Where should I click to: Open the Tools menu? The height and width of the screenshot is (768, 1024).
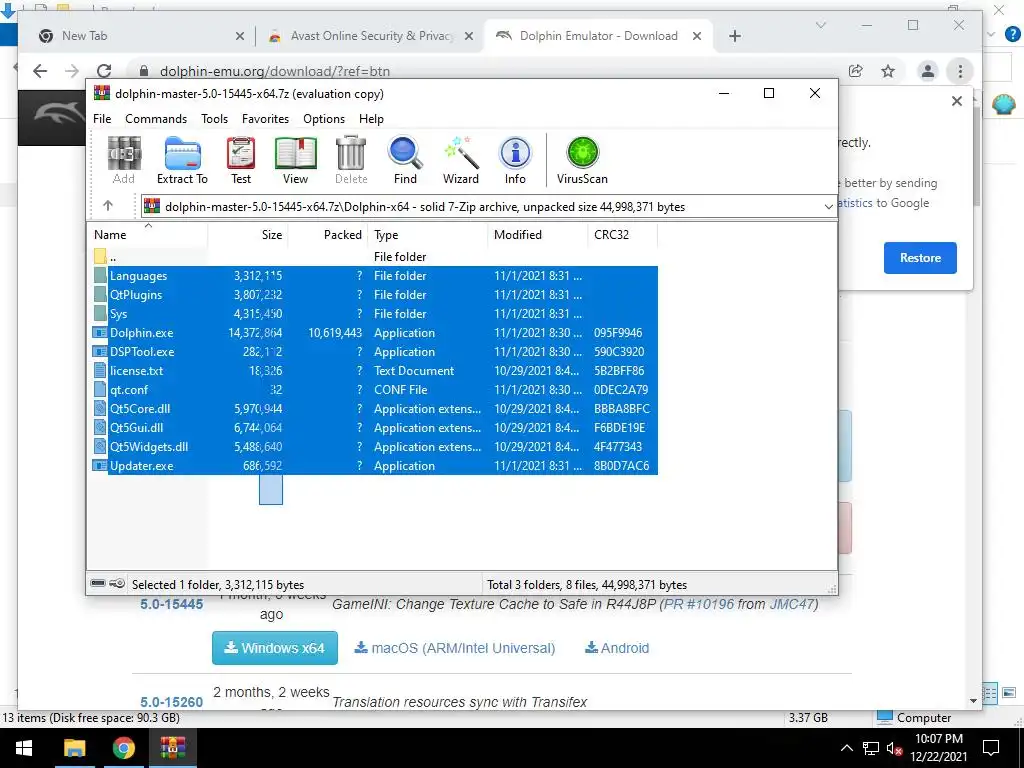coord(214,119)
